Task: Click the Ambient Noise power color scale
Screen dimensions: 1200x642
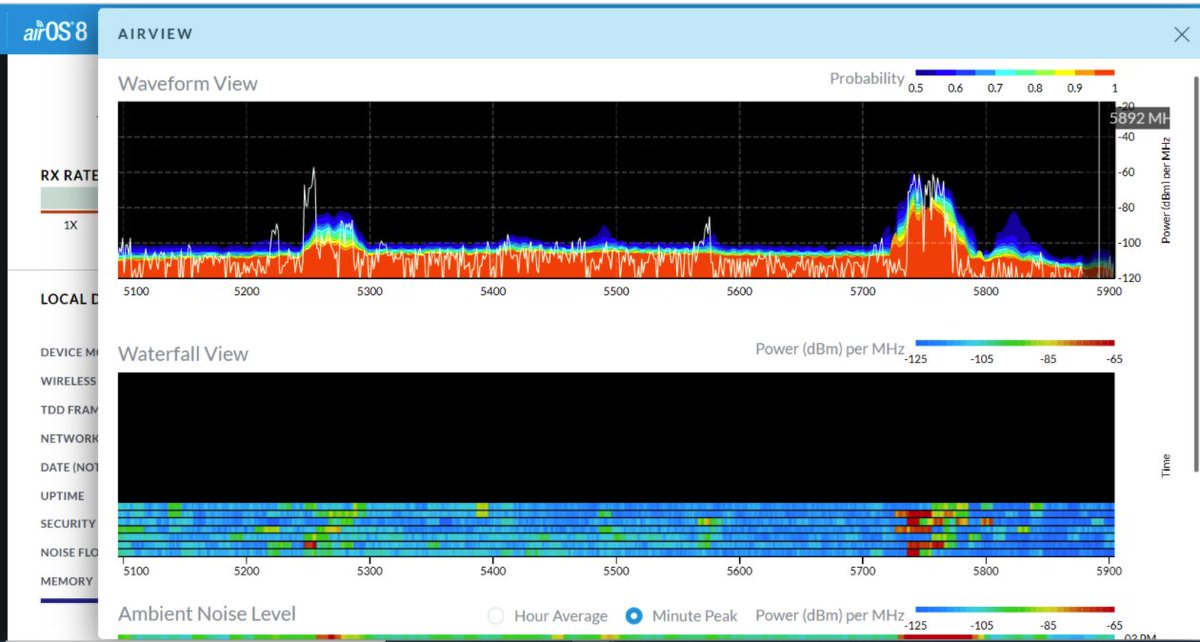Action: pos(1014,608)
